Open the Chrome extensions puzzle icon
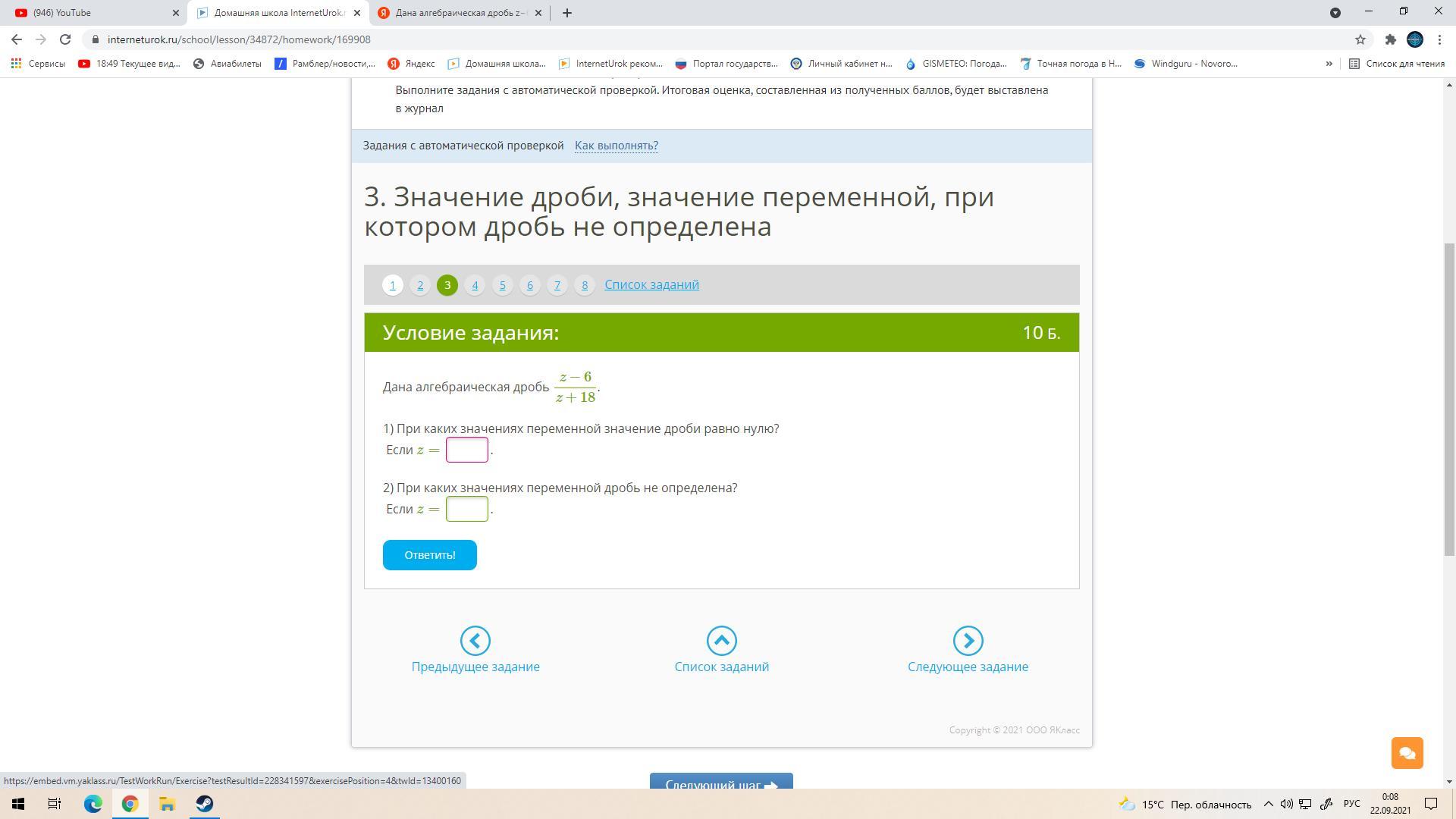 point(1390,39)
